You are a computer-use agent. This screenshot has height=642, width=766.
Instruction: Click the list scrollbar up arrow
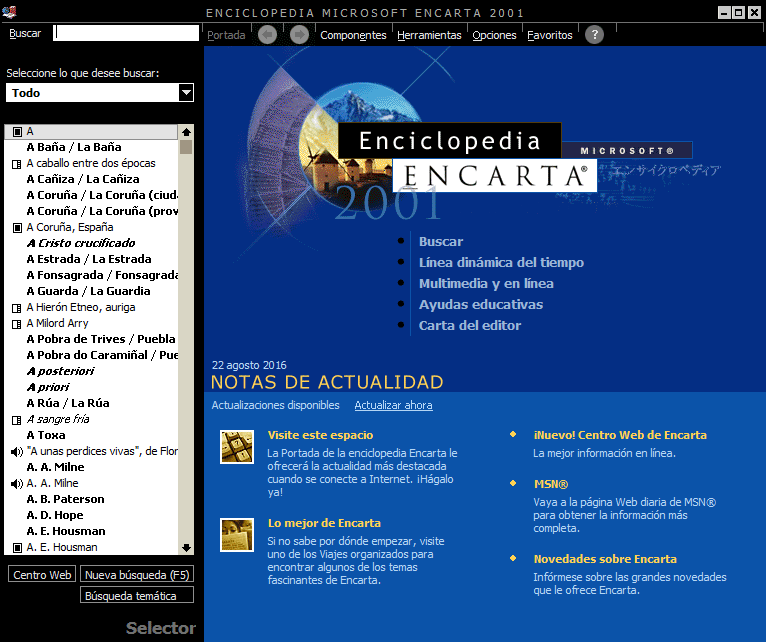(x=186, y=132)
